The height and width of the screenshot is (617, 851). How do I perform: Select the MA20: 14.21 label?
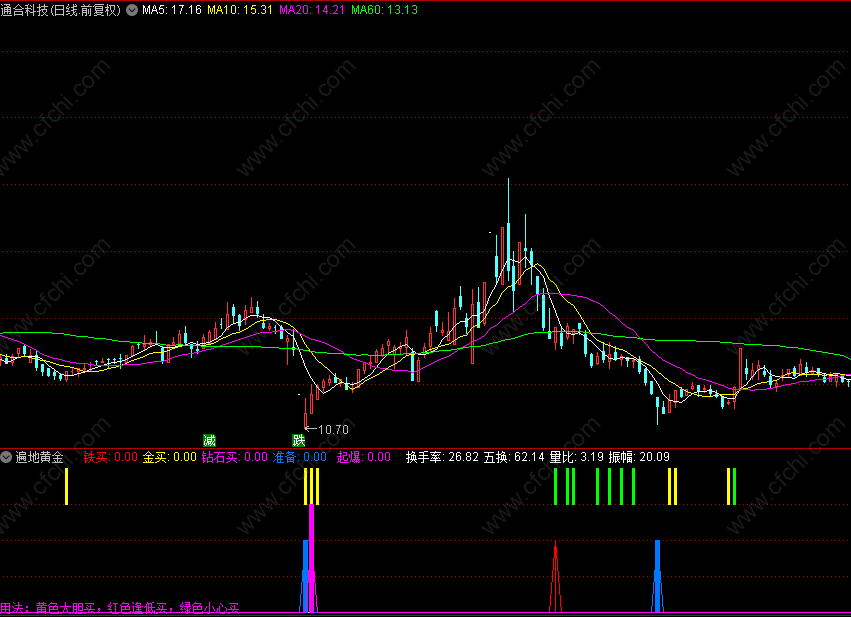pos(312,10)
